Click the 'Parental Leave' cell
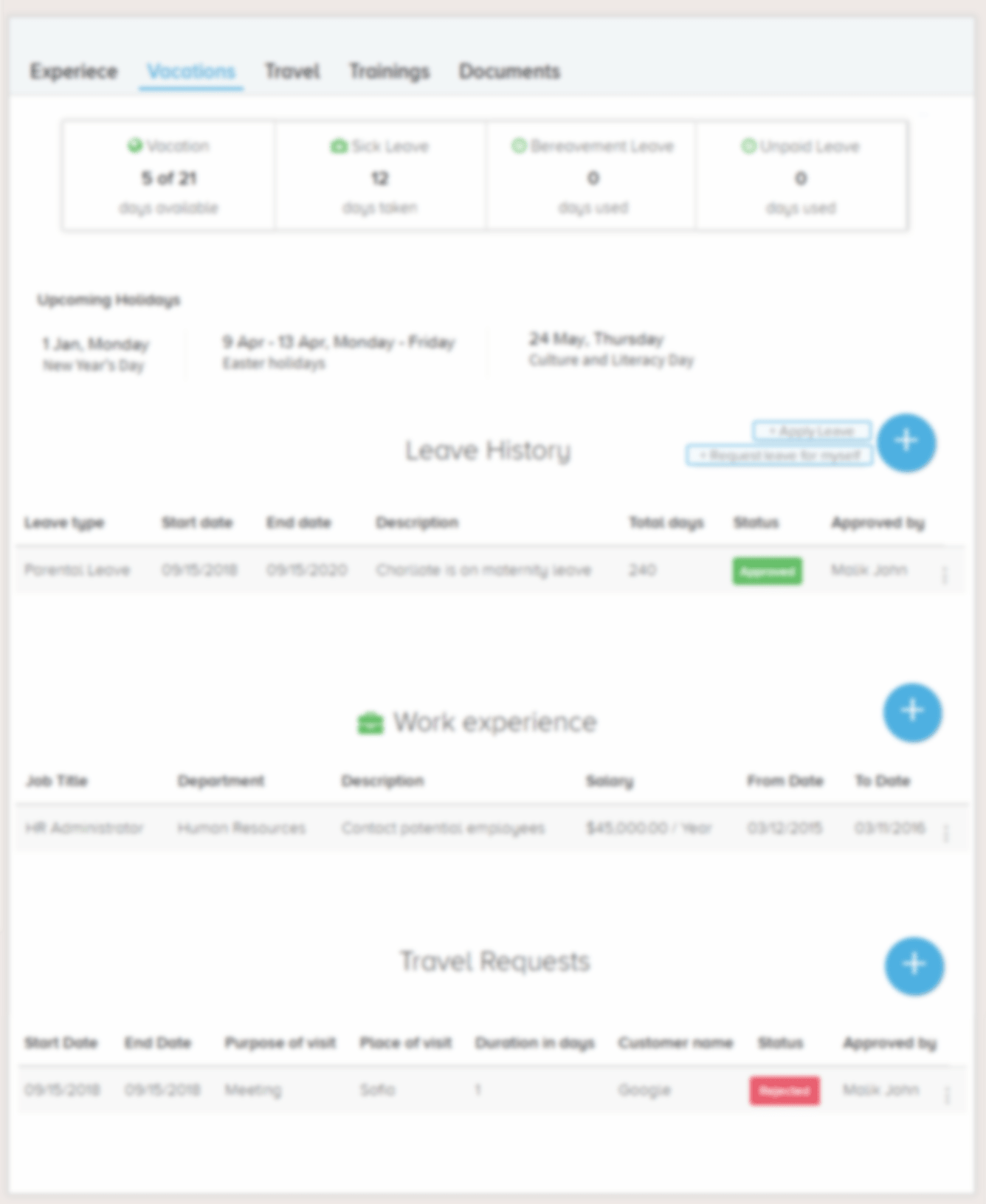986x1204 pixels. coord(77,570)
